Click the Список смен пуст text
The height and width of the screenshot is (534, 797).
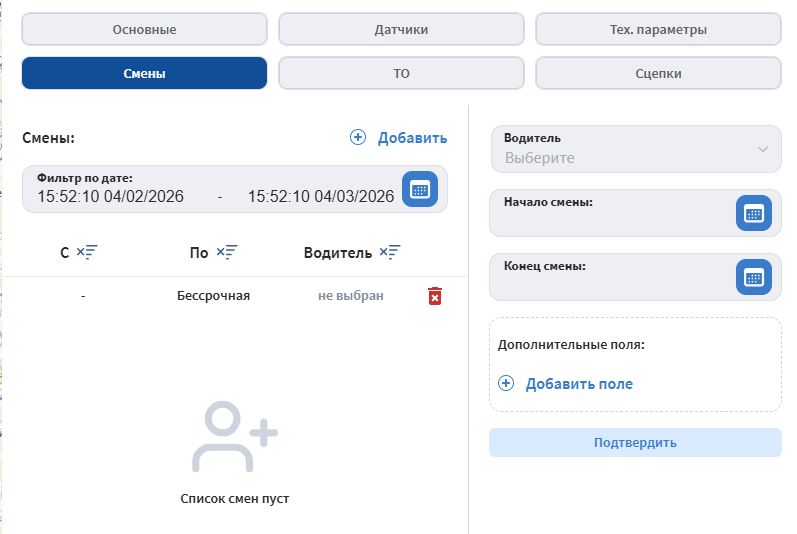pos(235,498)
